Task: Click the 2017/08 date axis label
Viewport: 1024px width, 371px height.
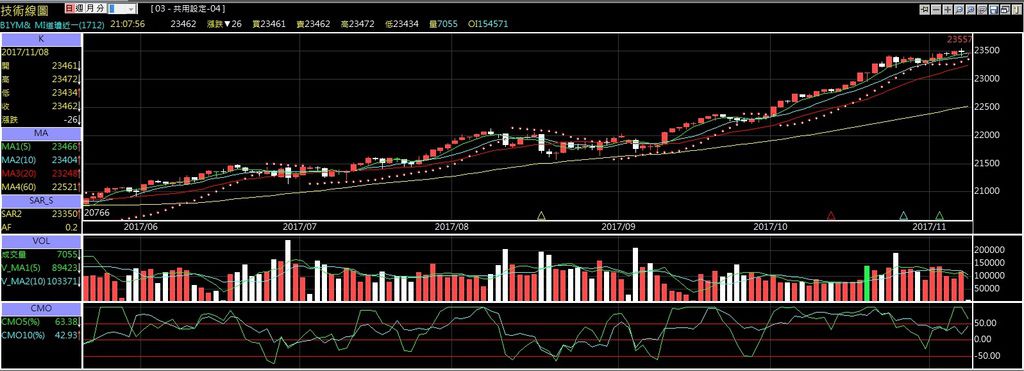Action: click(453, 226)
